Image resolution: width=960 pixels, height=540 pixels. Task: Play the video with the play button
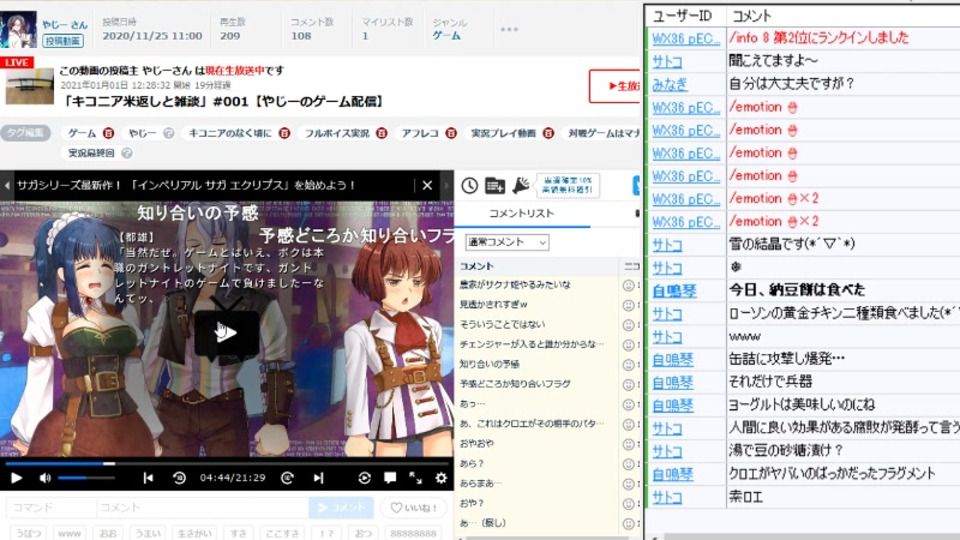pos(16,478)
